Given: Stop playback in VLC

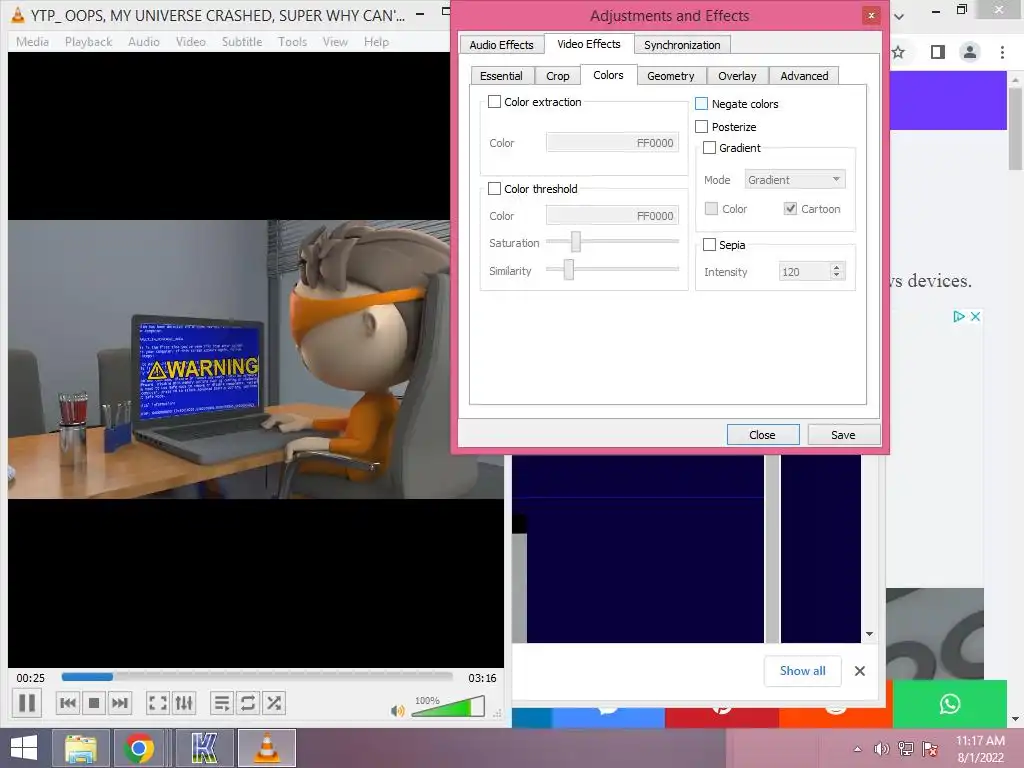Looking at the screenshot, I should point(94,703).
